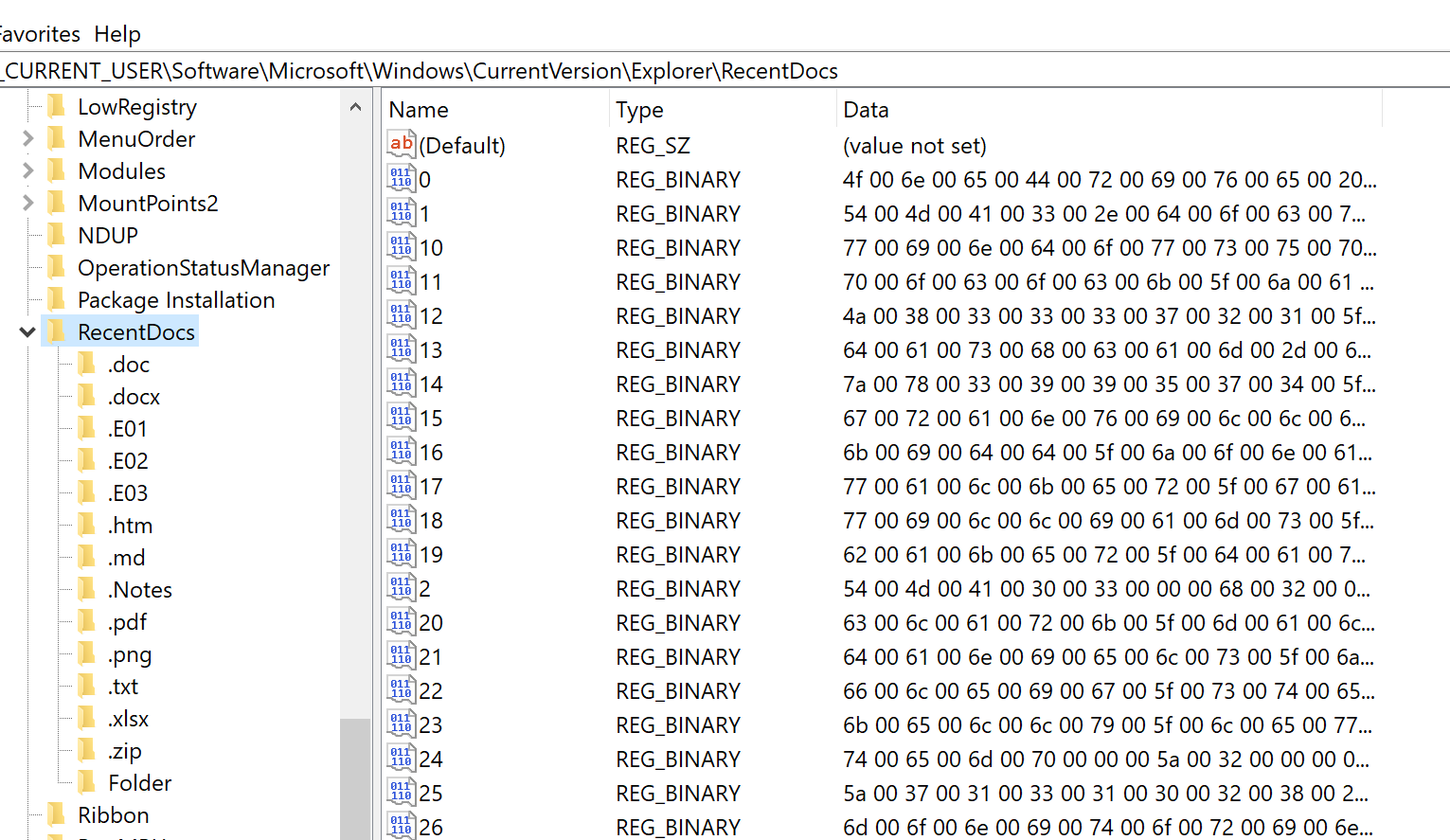Select the value named 2

pyautogui.click(x=424, y=588)
